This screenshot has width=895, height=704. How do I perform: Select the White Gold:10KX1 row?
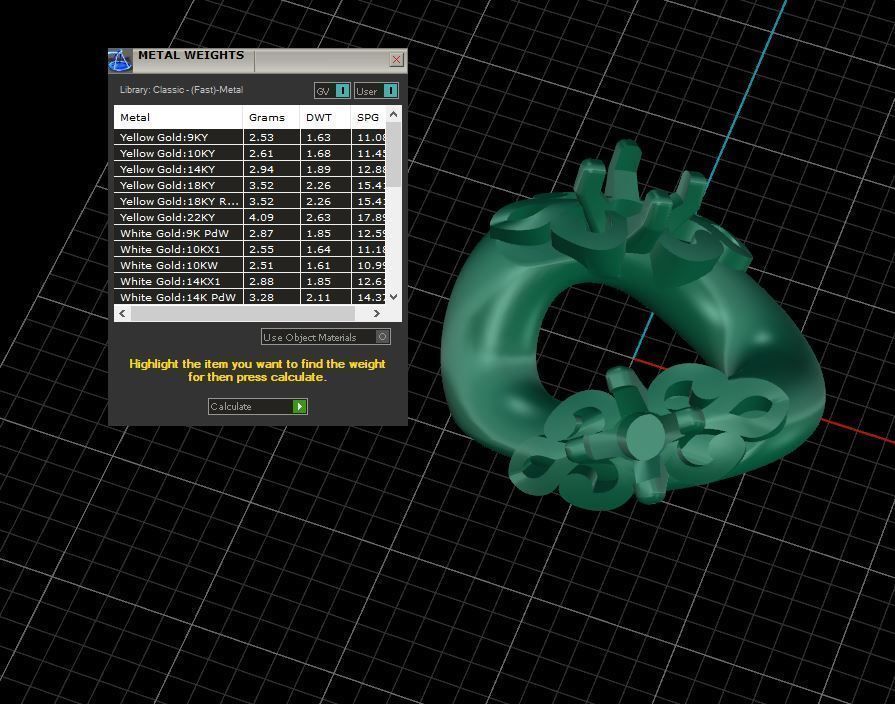(250, 249)
